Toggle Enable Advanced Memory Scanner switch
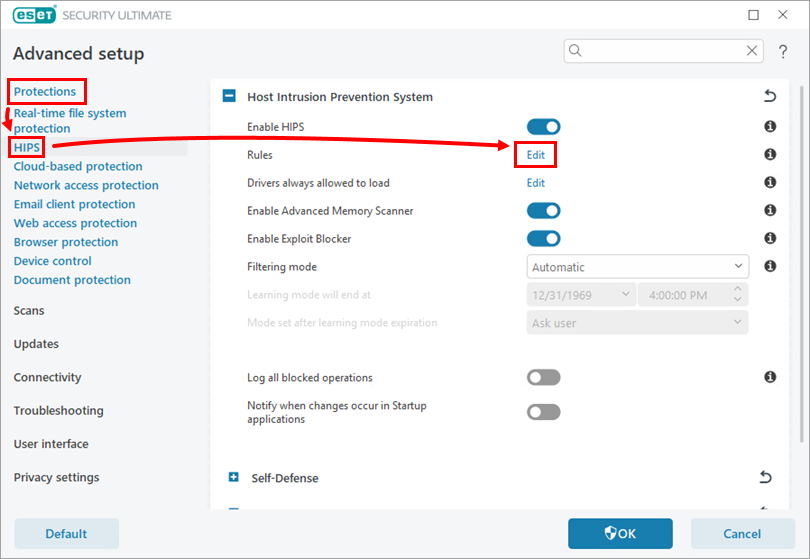The image size is (810, 559). [543, 210]
